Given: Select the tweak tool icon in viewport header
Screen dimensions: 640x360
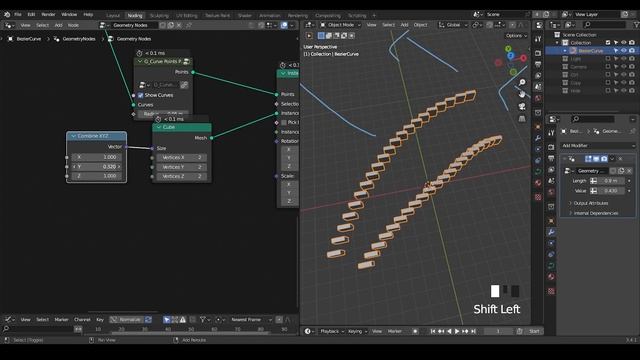Looking at the screenshot, I should [309, 36].
